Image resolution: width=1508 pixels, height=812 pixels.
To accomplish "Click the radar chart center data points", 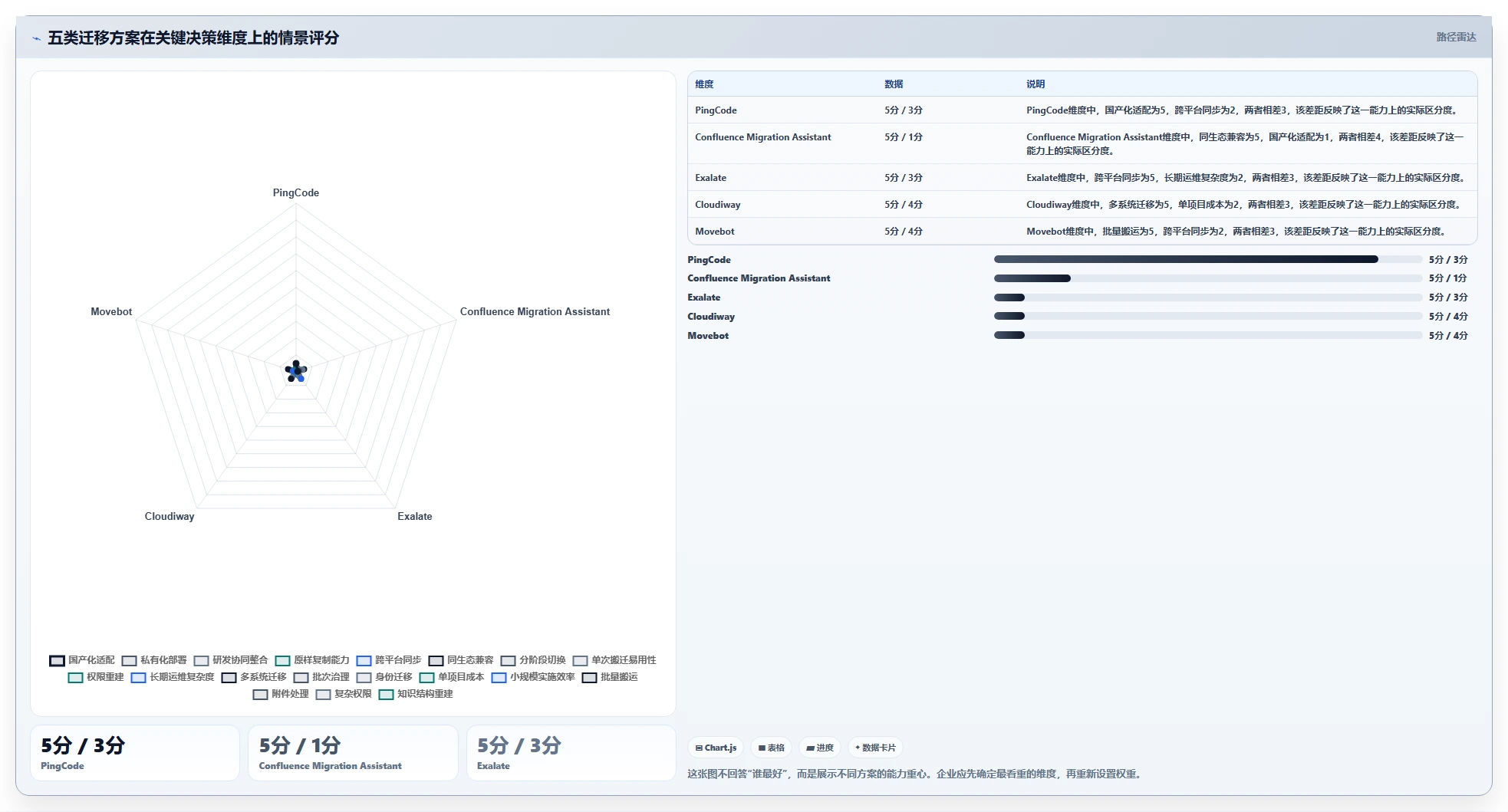I will coord(296,372).
